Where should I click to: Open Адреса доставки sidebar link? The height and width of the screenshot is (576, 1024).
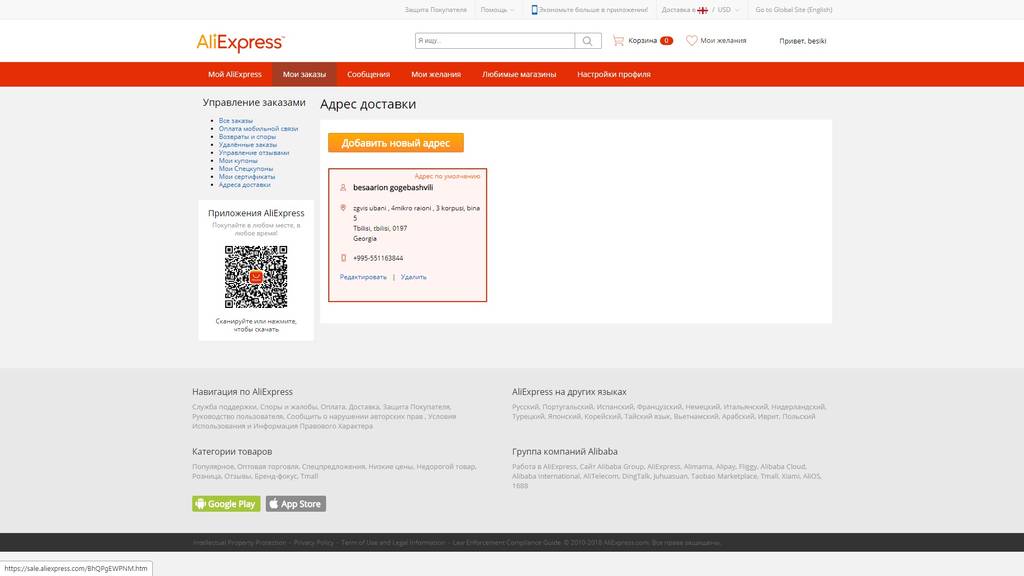pos(244,185)
